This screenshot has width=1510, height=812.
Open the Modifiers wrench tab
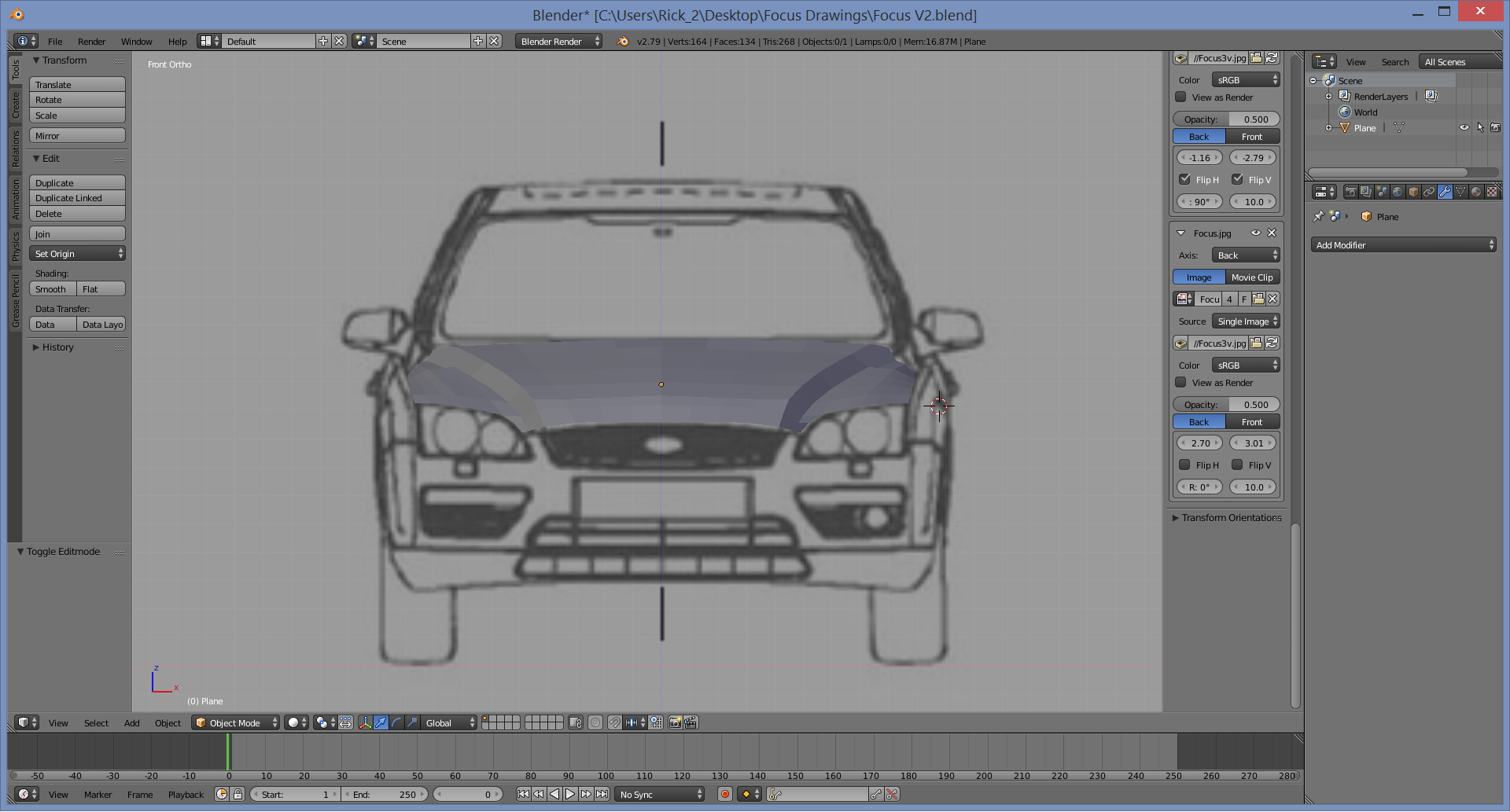[1445, 192]
